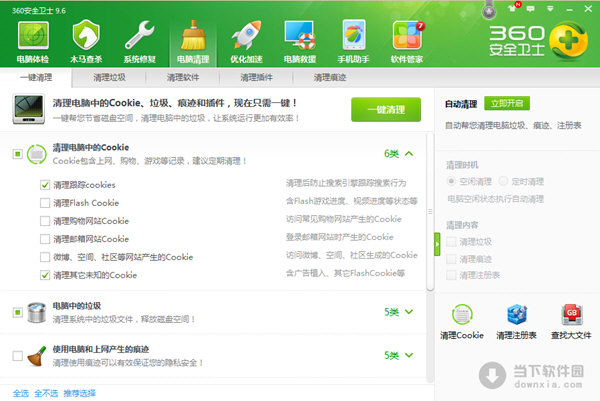The image size is (600, 401).
Task: Uncheck 清理跟踪cookies
Action: [x=45, y=185]
